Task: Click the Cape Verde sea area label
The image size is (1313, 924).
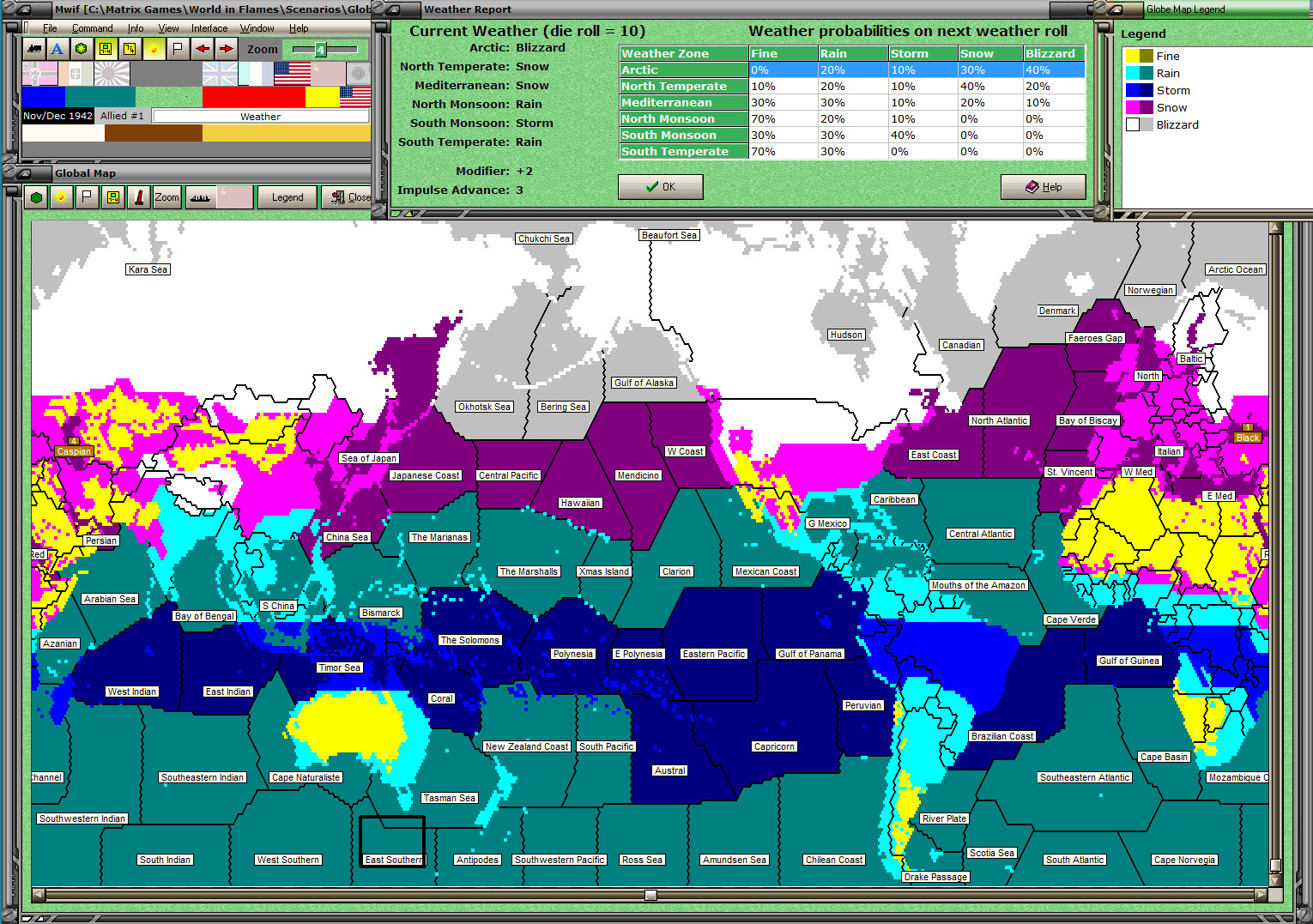Action: coord(1071,619)
